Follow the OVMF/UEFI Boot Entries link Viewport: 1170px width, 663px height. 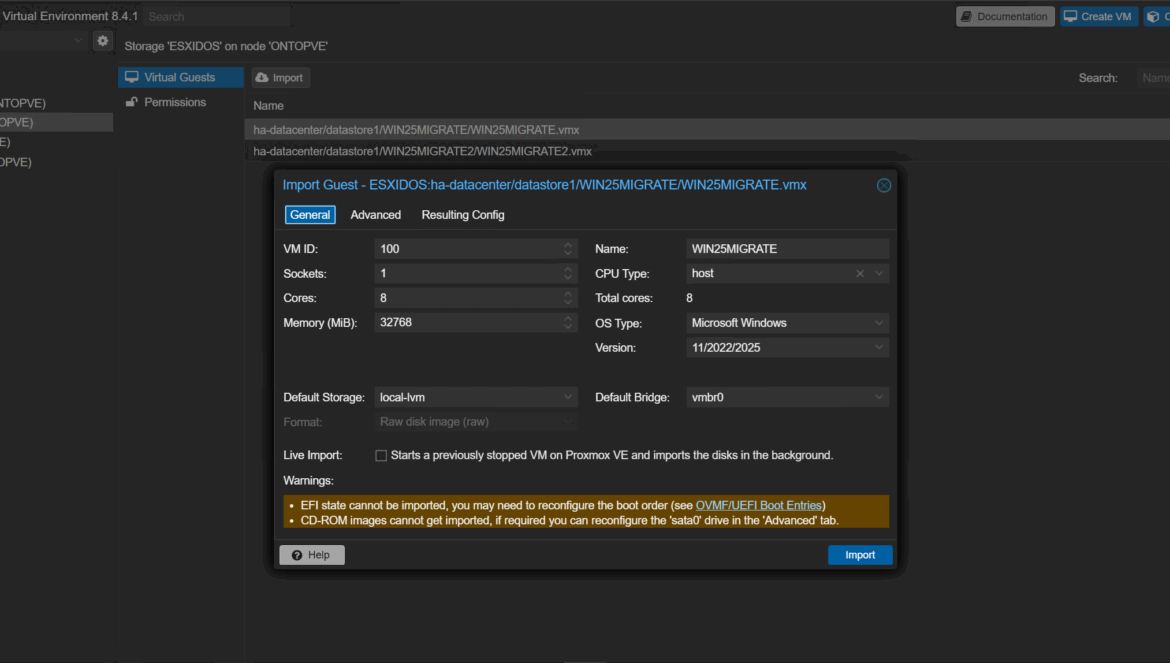758,506
